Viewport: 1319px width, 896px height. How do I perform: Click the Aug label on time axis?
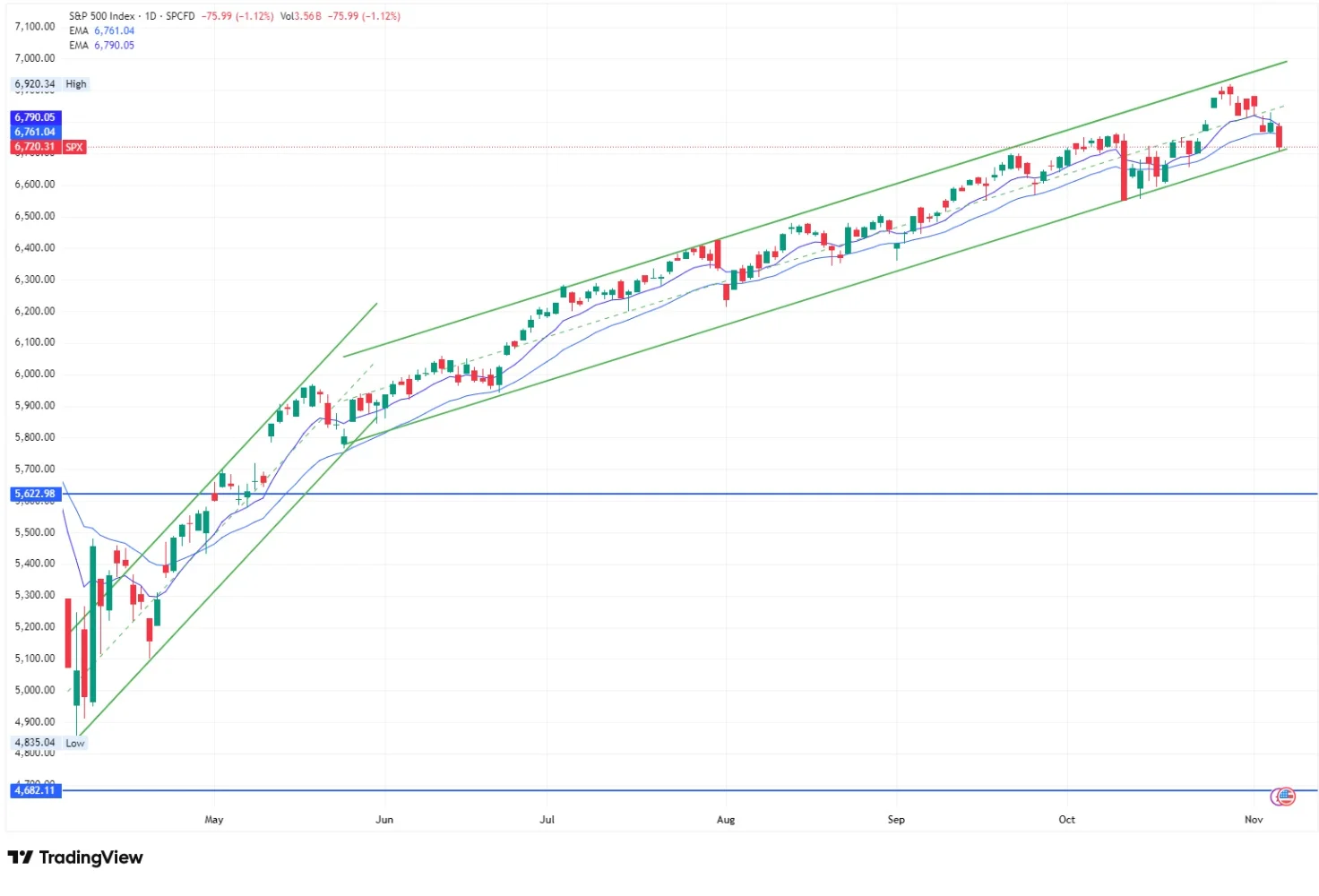pos(726,820)
